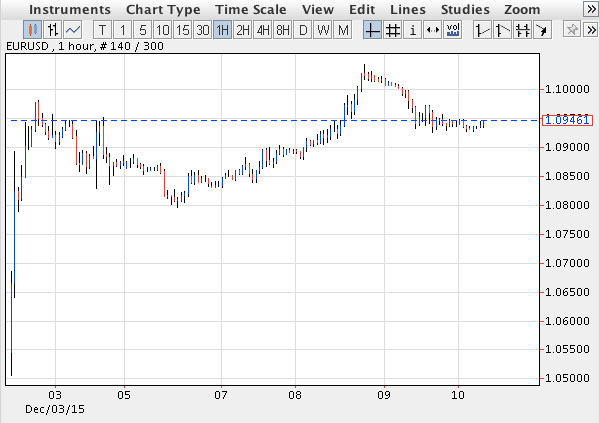Switch to OHLC bar chart icon
This screenshot has width=600, height=423.
(52, 30)
